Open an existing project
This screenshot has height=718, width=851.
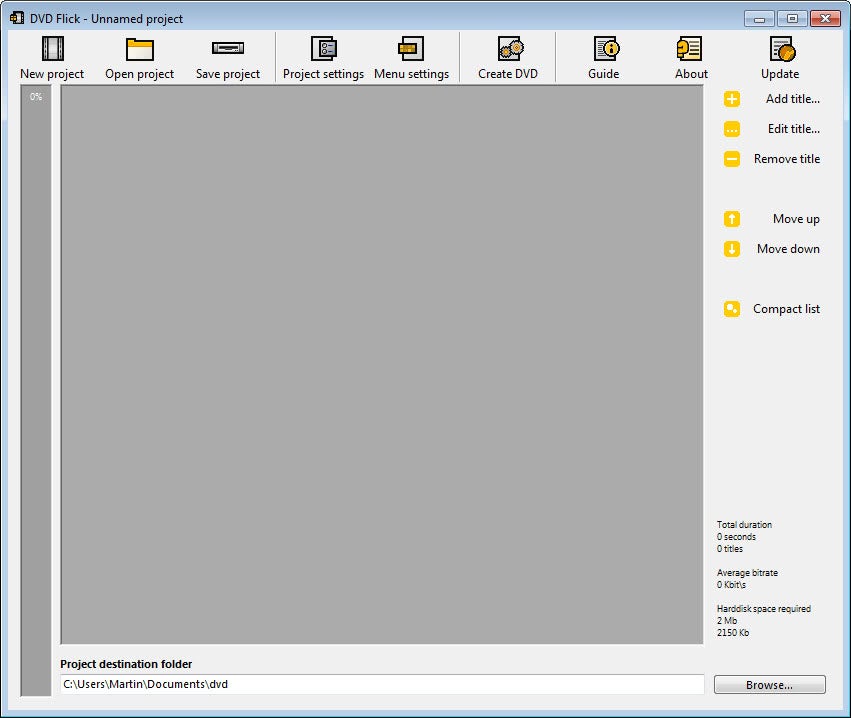tap(139, 55)
